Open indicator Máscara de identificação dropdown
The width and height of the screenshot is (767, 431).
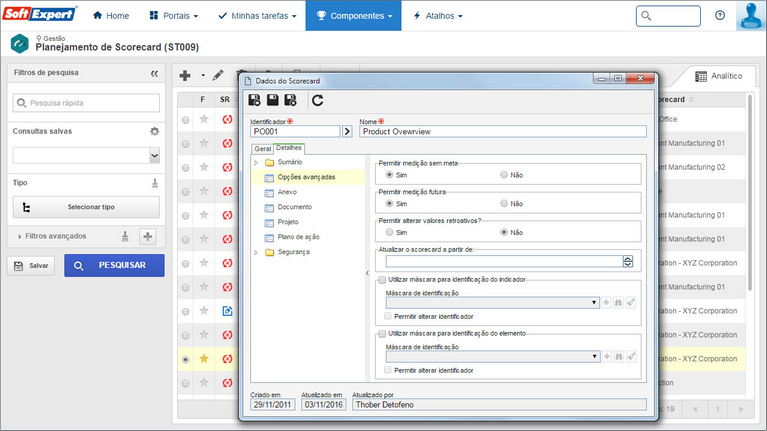pyautogui.click(x=594, y=303)
